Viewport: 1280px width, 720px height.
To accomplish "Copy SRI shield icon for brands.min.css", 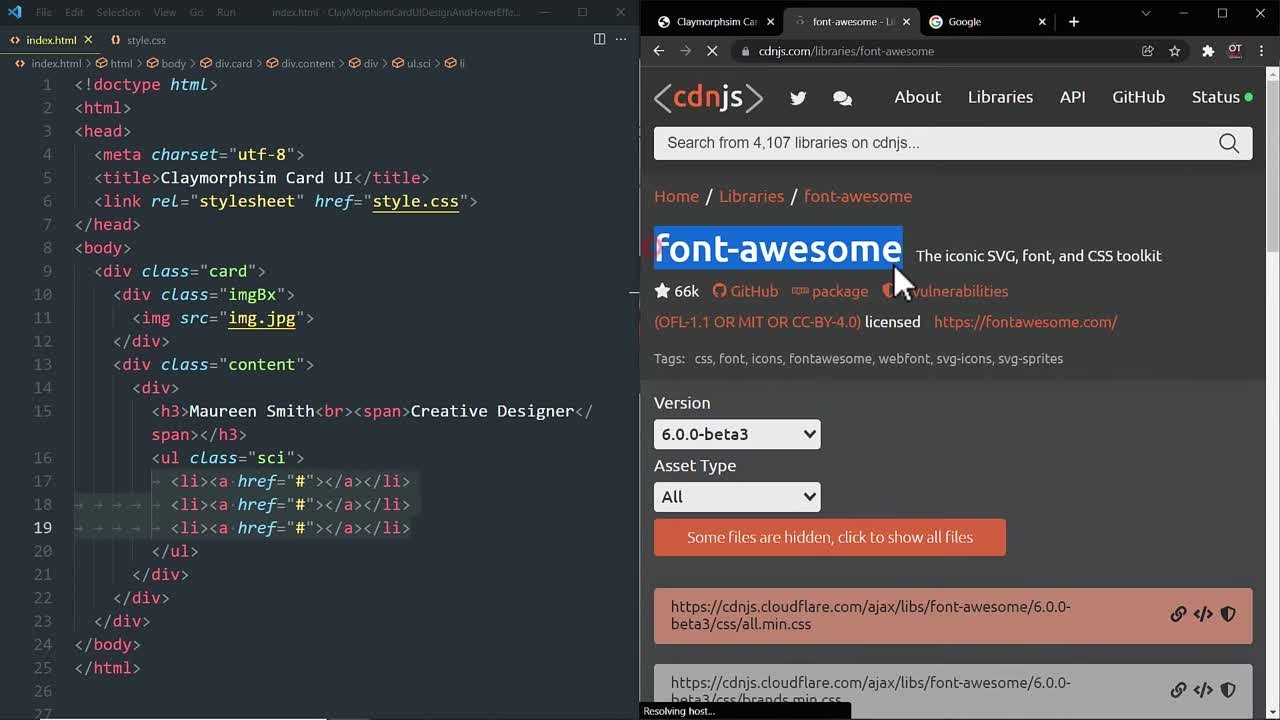I will (x=1228, y=690).
